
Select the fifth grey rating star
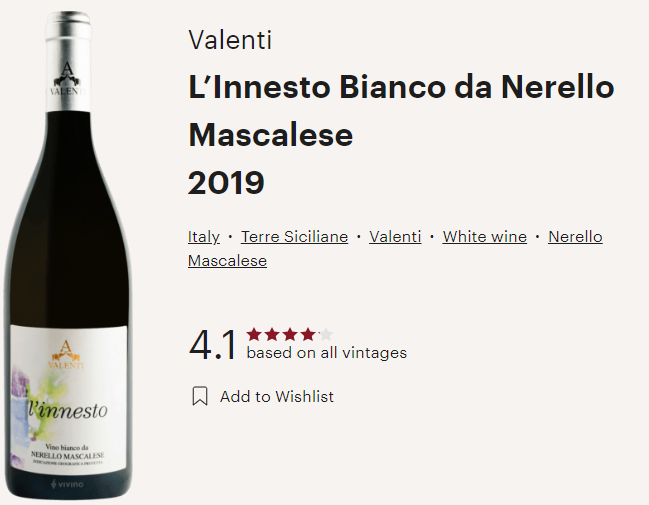pyautogui.click(x=326, y=334)
